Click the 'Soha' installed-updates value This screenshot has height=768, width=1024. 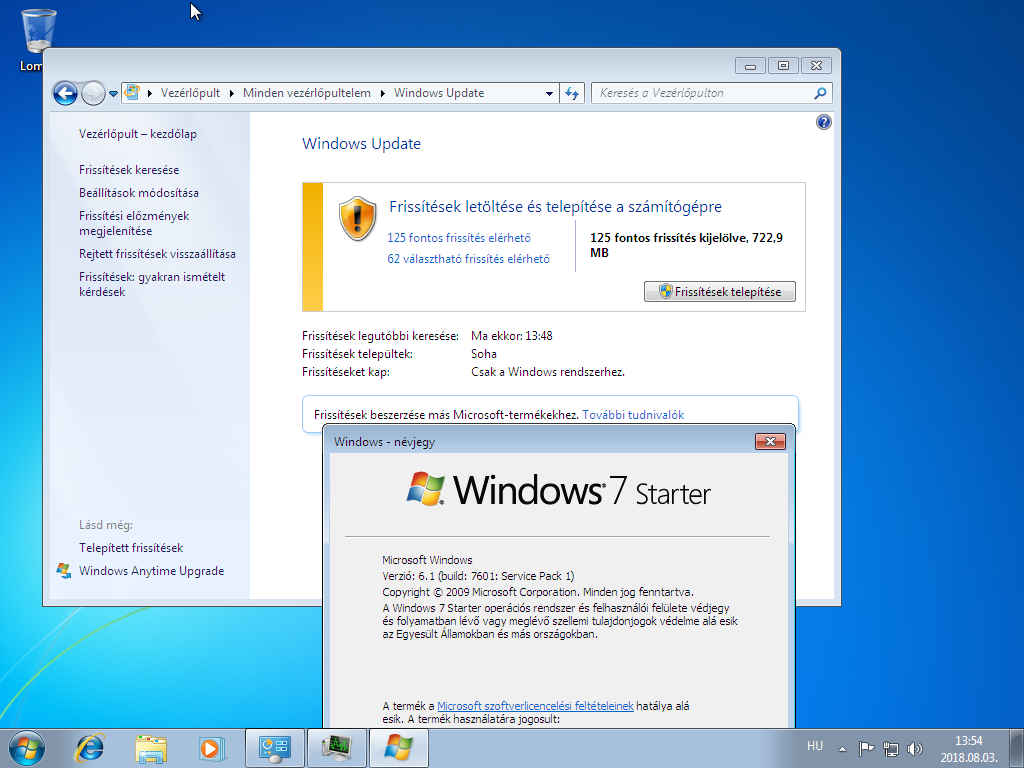point(484,354)
